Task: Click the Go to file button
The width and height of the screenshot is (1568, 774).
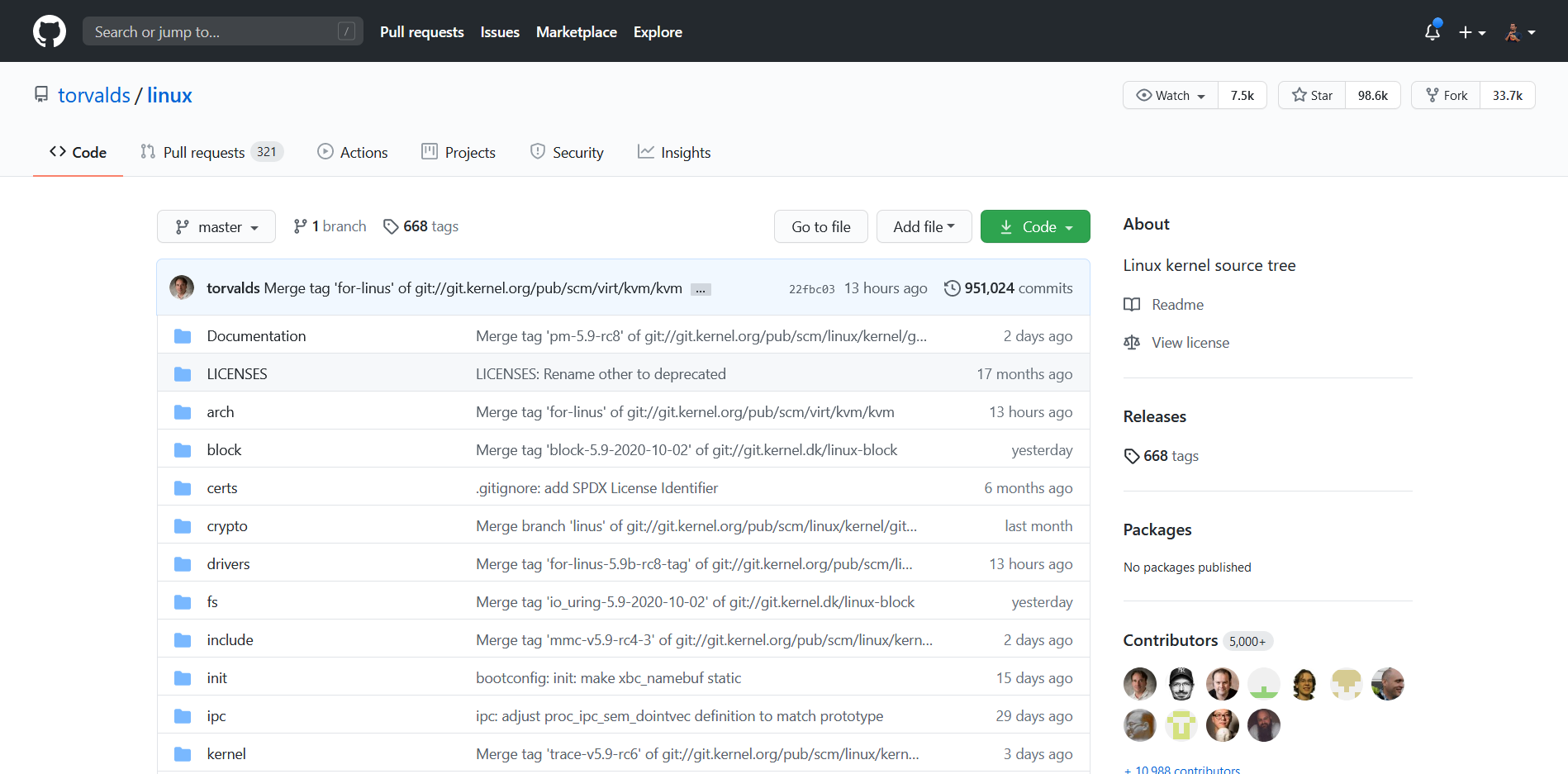Action: coord(820,226)
